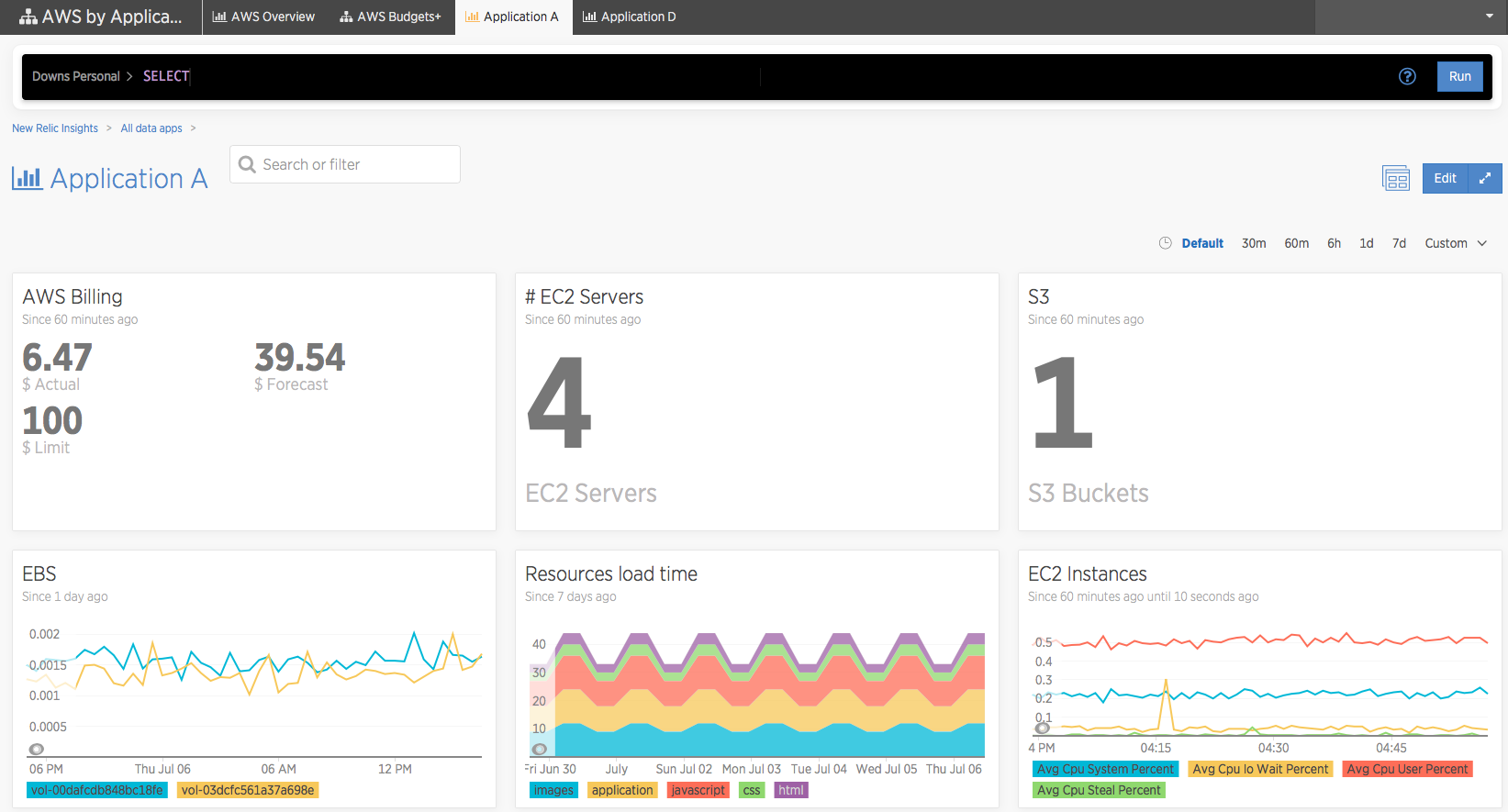Expand dashboard to fullscreen with arrows icon
This screenshot has width=1508, height=812.
click(x=1485, y=178)
